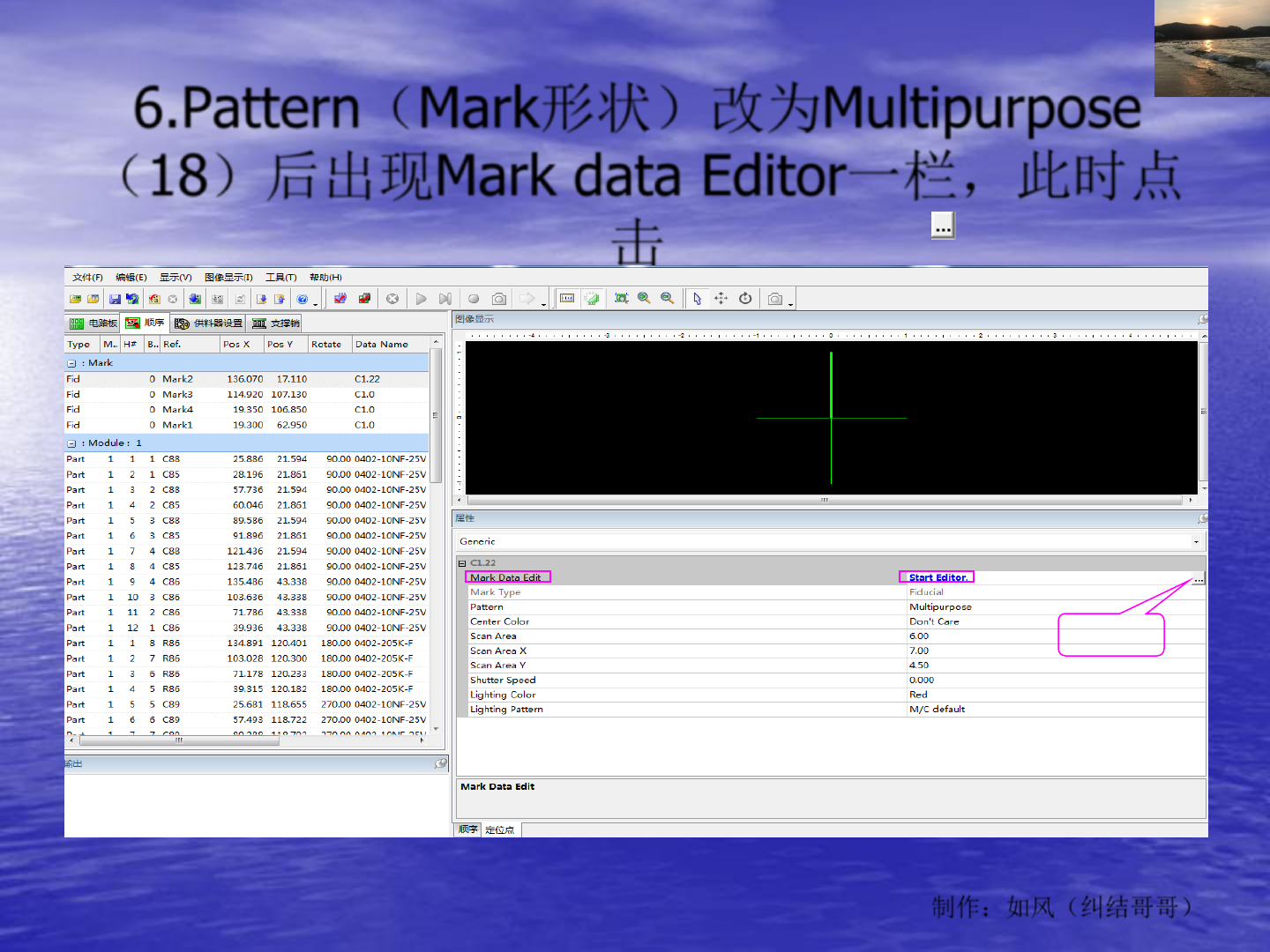Image resolution: width=1270 pixels, height=952 pixels.
Task: Click the blue Help question mark icon
Action: (x=303, y=299)
